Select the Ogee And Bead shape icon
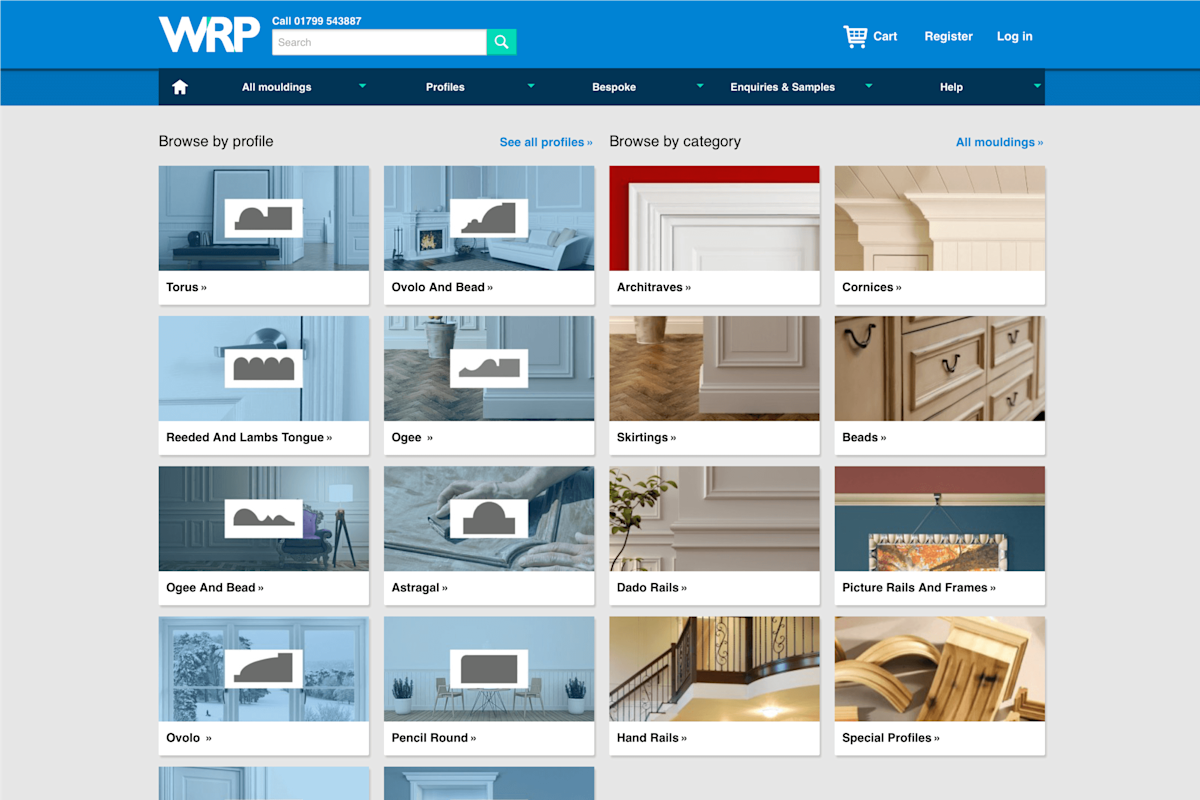Screen dimensions: 1200x800 point(263,519)
